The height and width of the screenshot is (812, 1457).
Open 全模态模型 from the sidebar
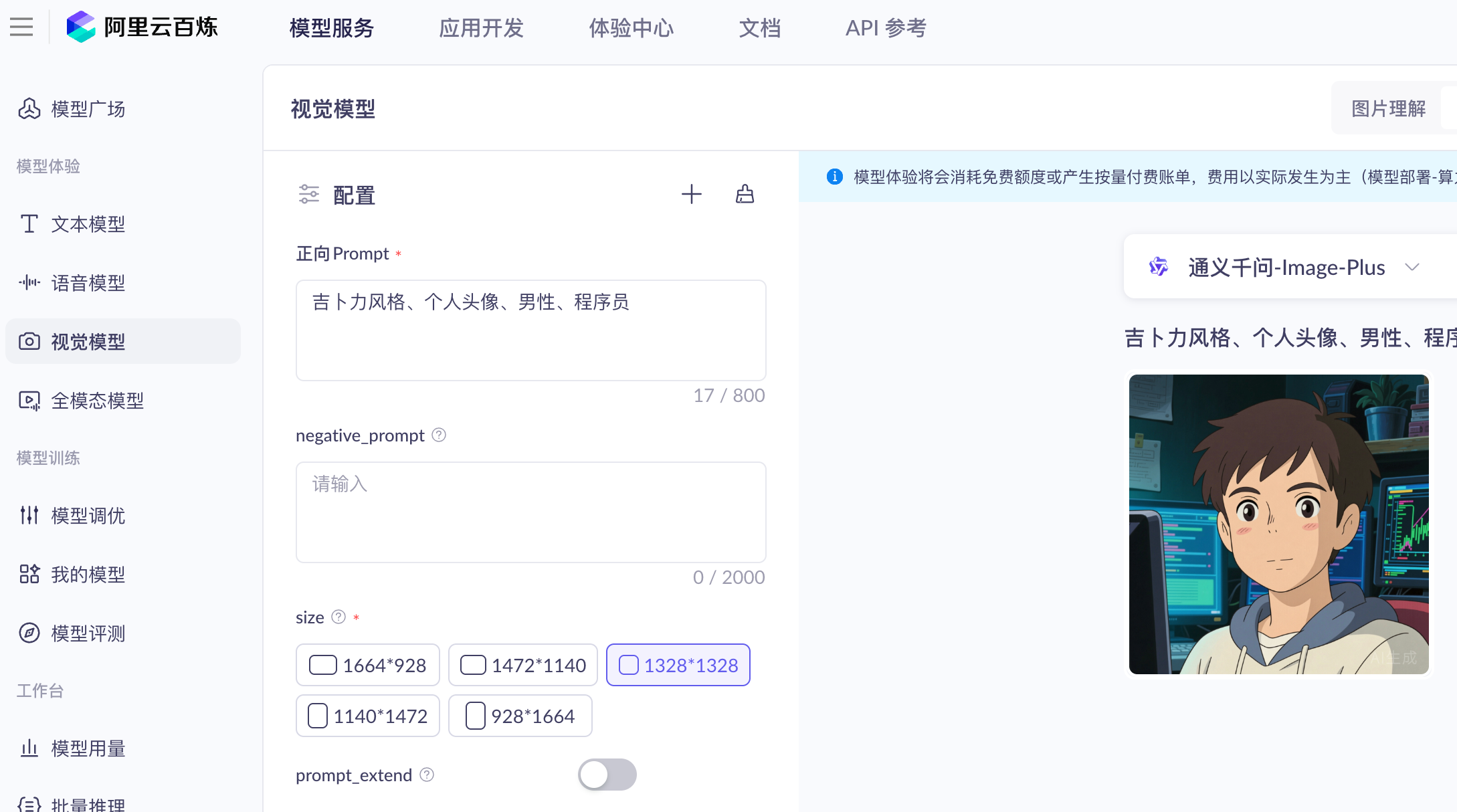(x=98, y=400)
